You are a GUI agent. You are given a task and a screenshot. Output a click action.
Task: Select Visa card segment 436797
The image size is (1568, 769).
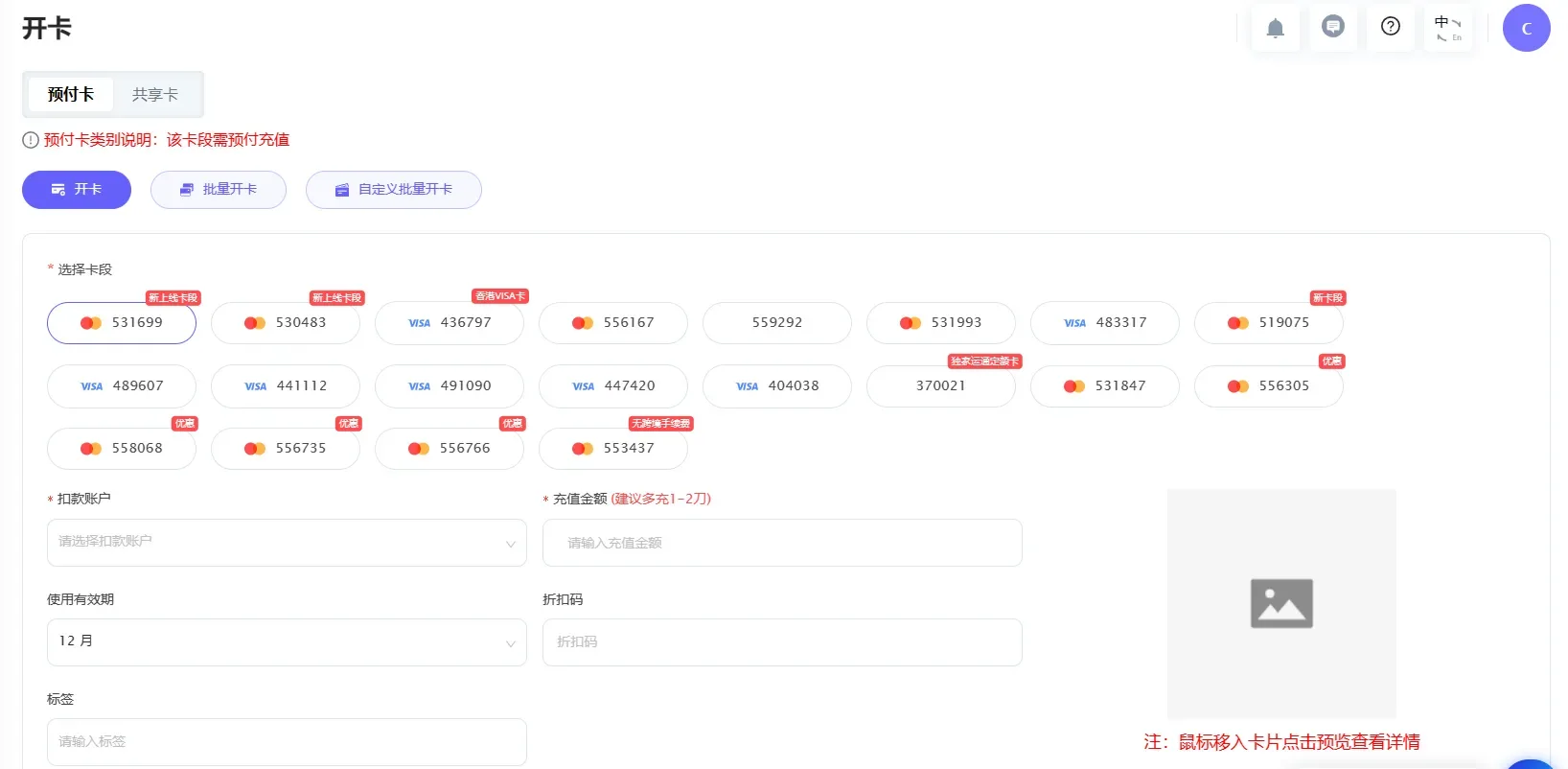coord(450,323)
